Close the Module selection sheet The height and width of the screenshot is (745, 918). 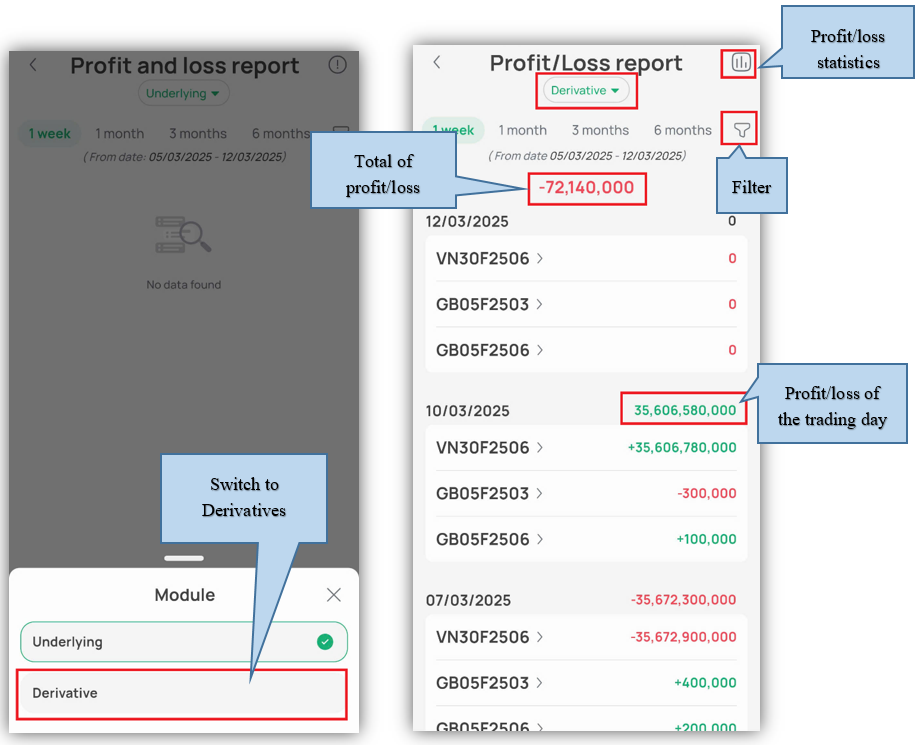click(x=334, y=595)
